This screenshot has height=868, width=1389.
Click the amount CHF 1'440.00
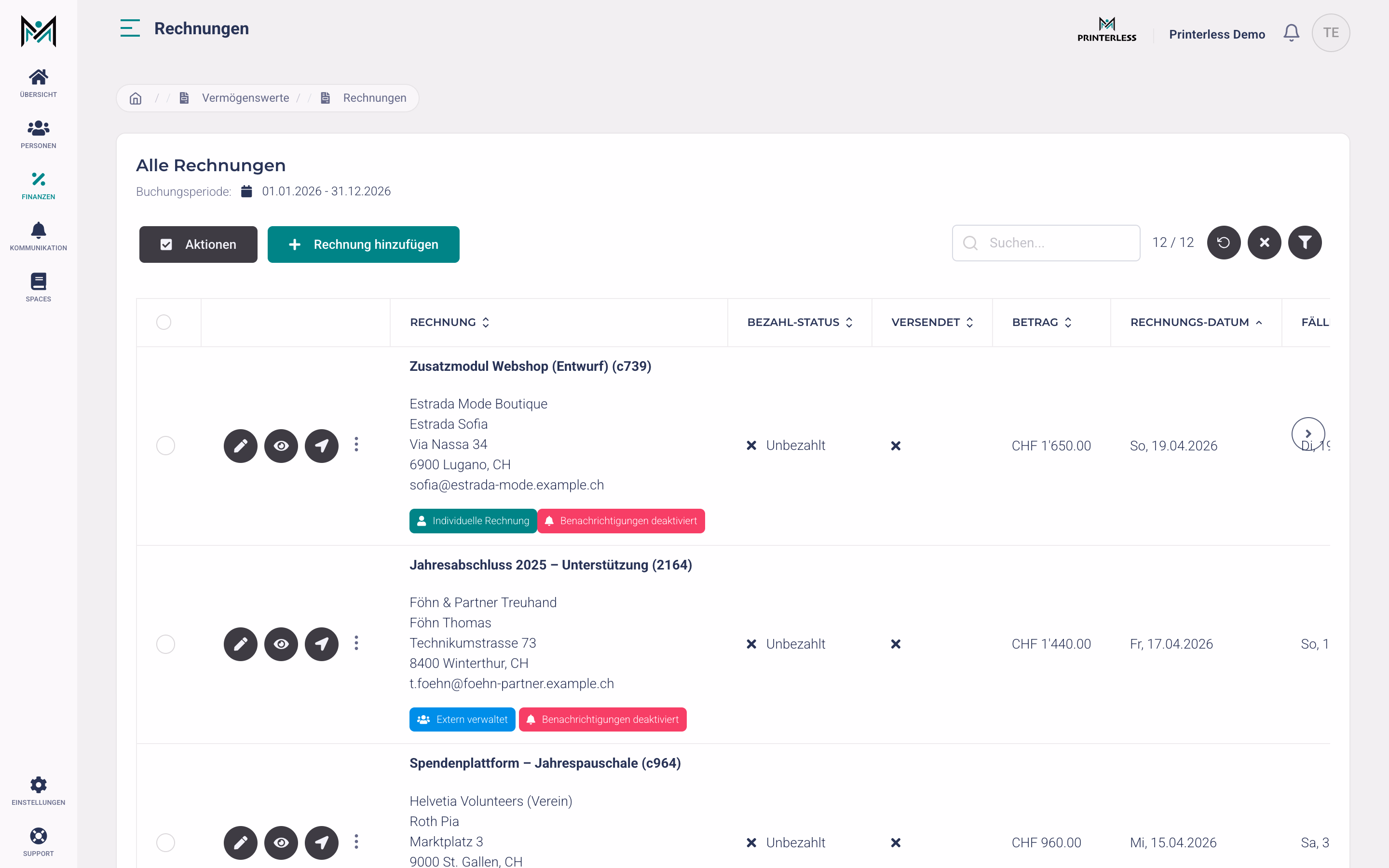click(1051, 644)
